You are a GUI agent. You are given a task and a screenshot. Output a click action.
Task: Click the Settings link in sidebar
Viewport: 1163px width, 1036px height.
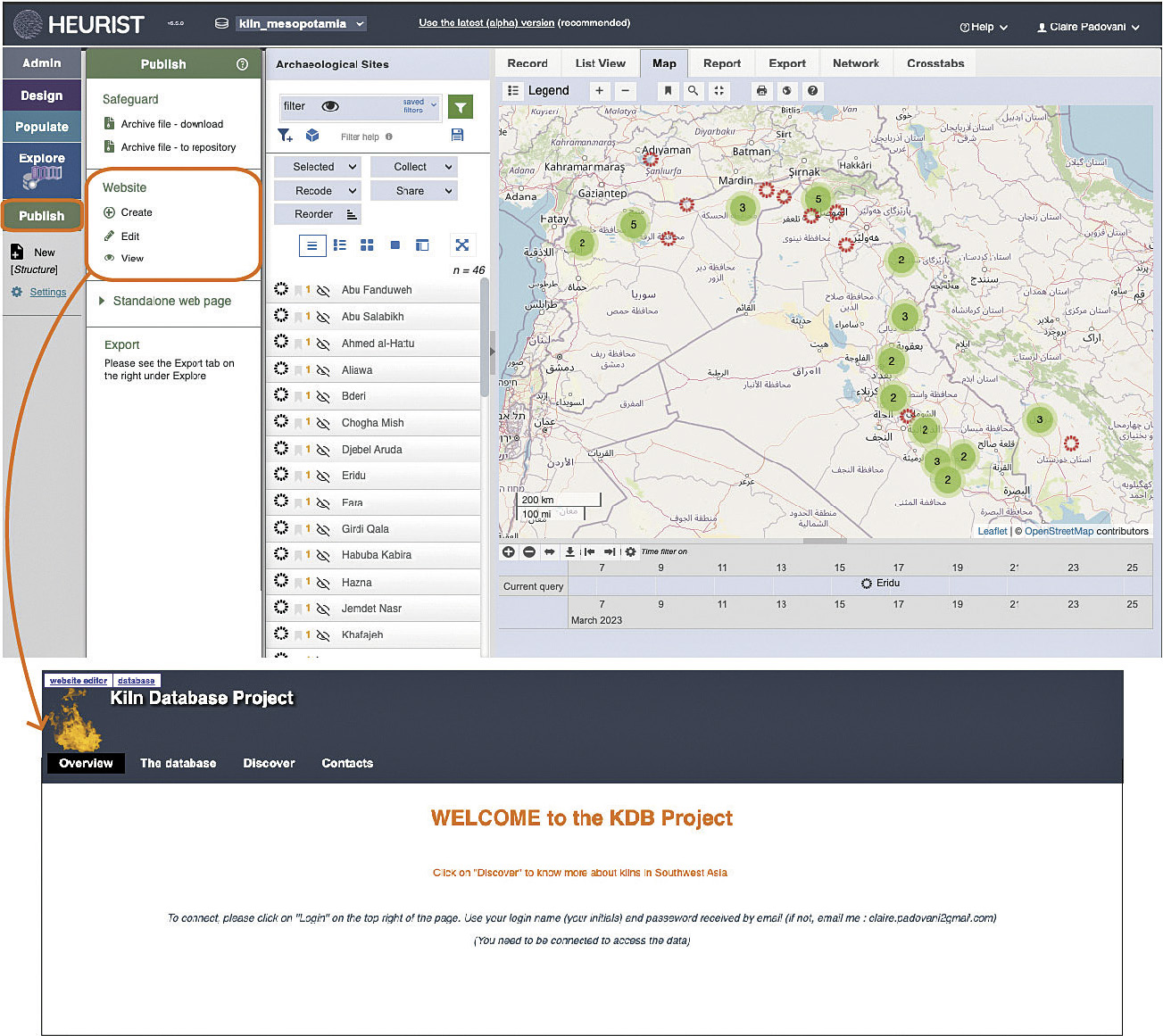click(x=47, y=292)
